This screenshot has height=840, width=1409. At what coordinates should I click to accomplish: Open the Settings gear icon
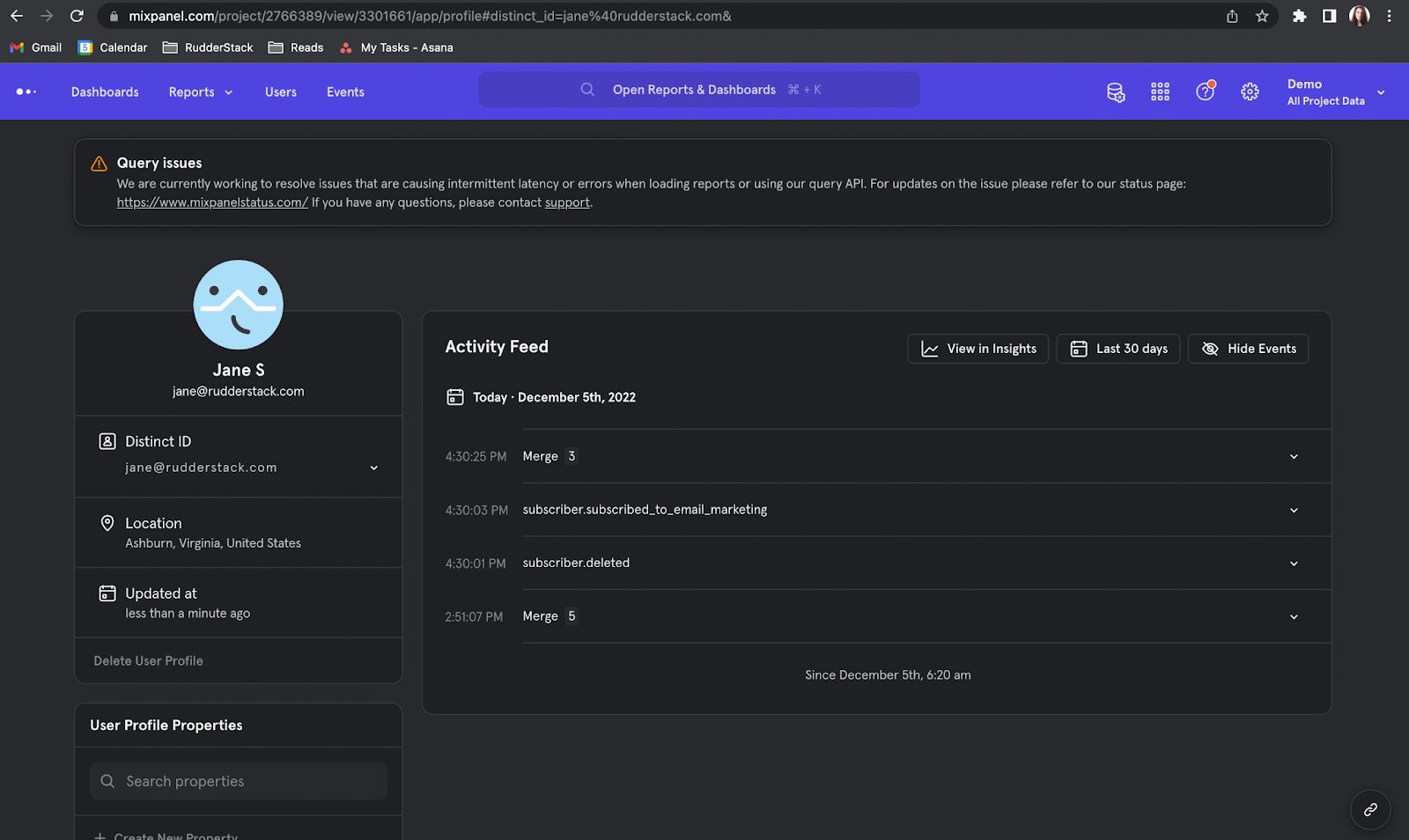pyautogui.click(x=1250, y=92)
